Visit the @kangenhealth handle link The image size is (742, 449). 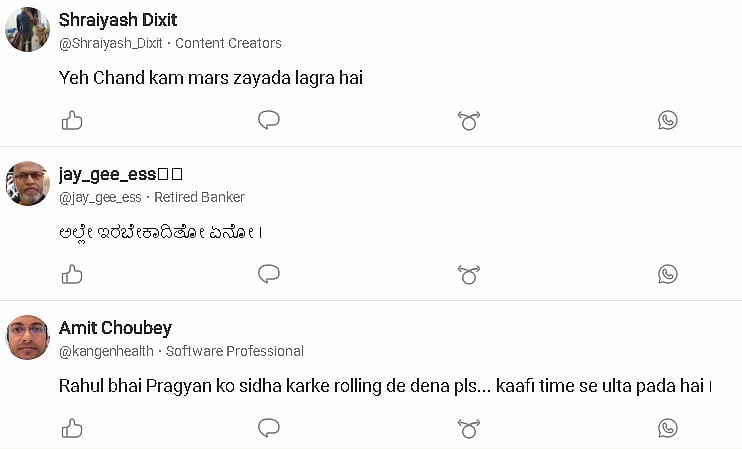click(x=107, y=351)
